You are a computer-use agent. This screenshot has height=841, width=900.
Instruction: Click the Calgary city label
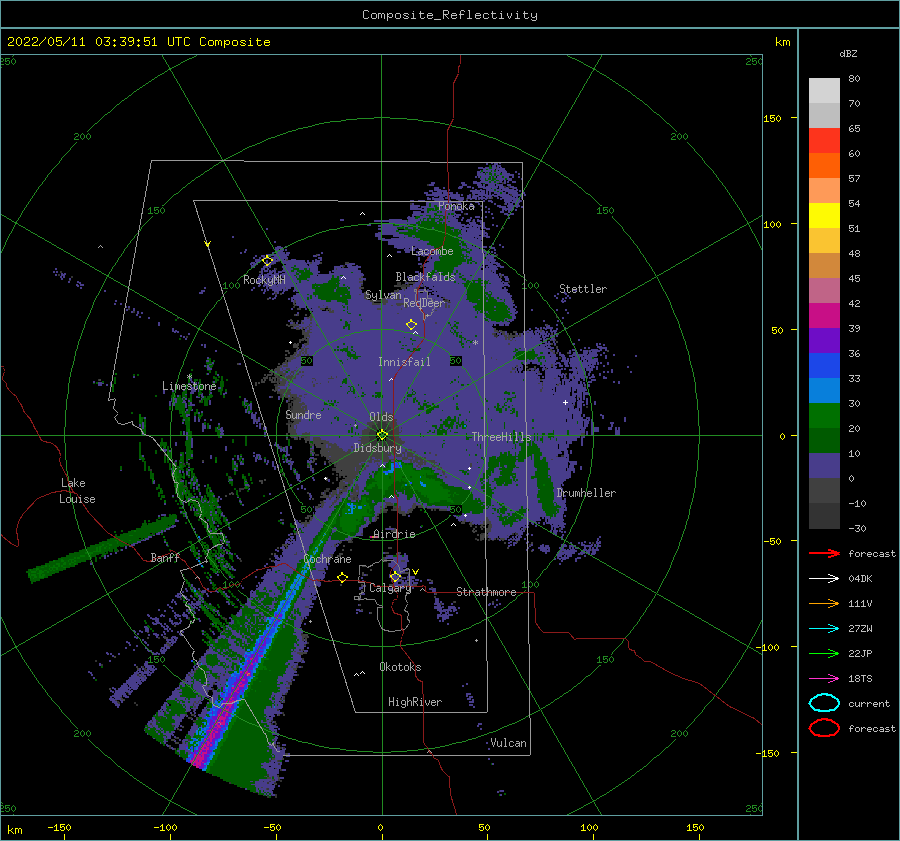pos(390,588)
